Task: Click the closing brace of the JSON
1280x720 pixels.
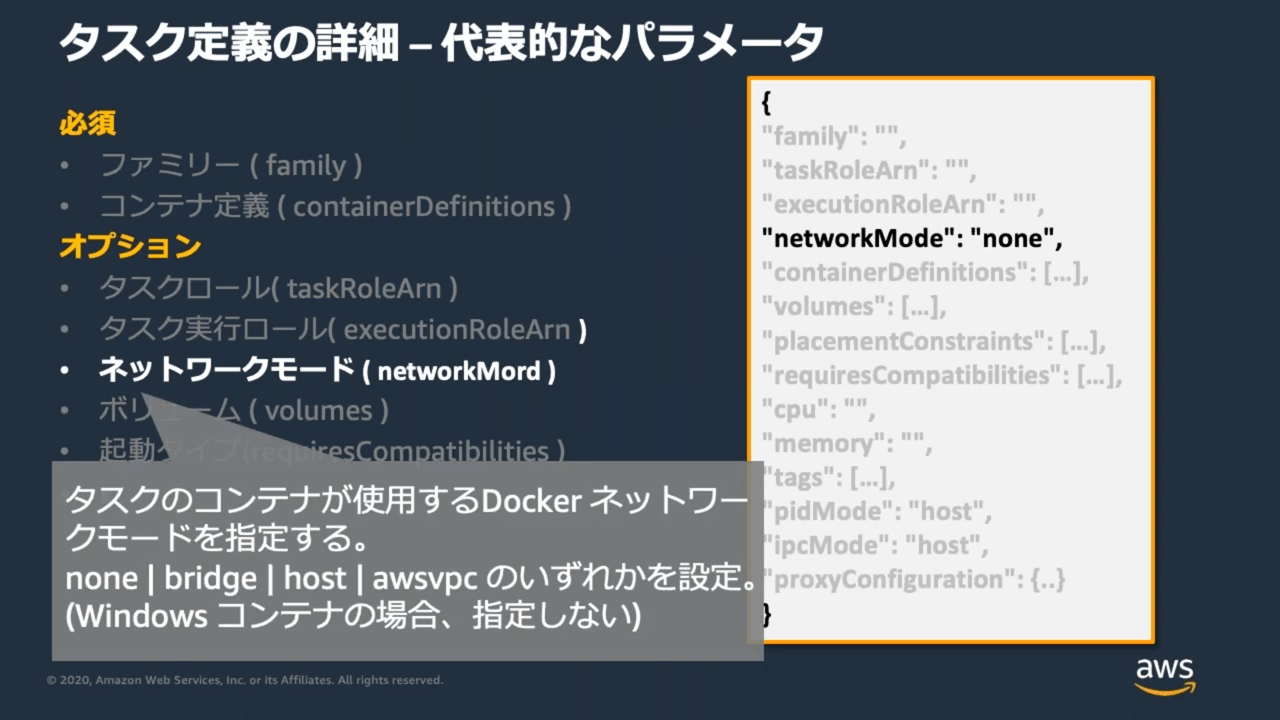Action: [766, 614]
